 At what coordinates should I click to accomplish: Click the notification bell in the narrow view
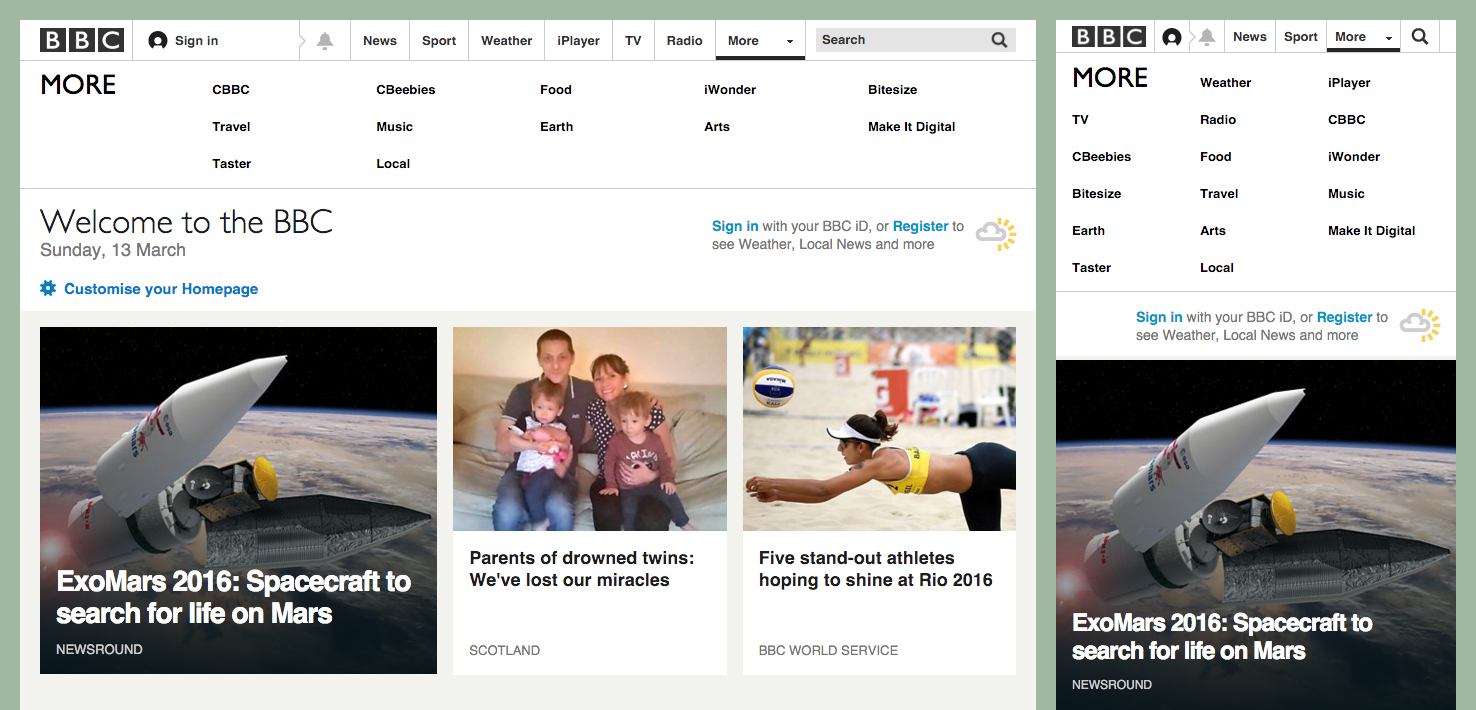pyautogui.click(x=1207, y=37)
